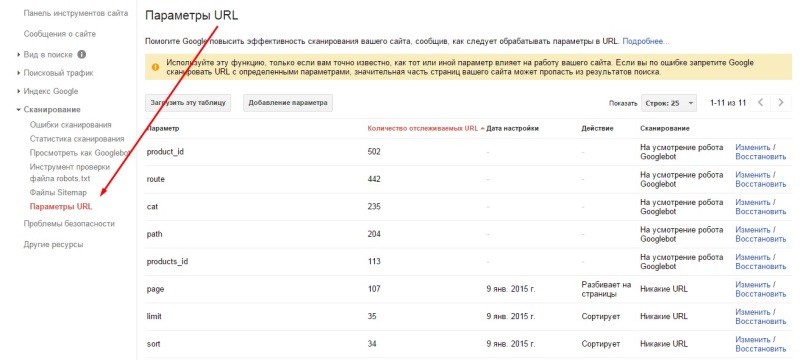Screen dimensions: 800x360
Task: Select the path parameter cell
Action: coord(154,235)
